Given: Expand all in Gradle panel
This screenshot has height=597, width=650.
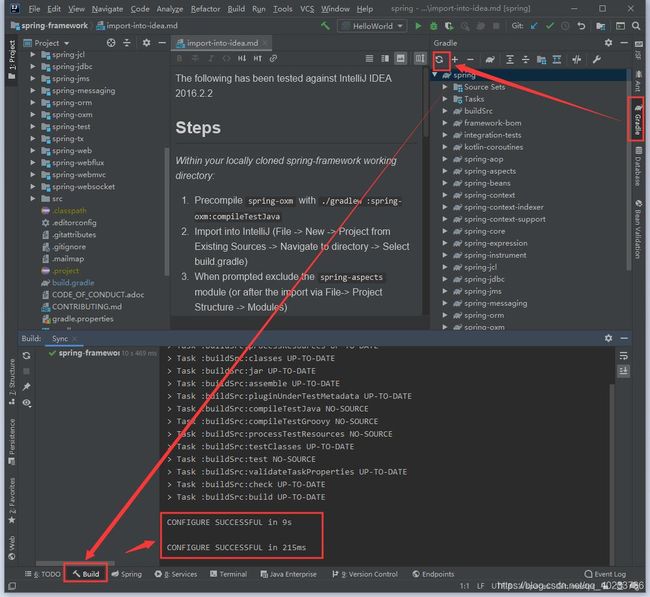Looking at the screenshot, I should pos(510,60).
